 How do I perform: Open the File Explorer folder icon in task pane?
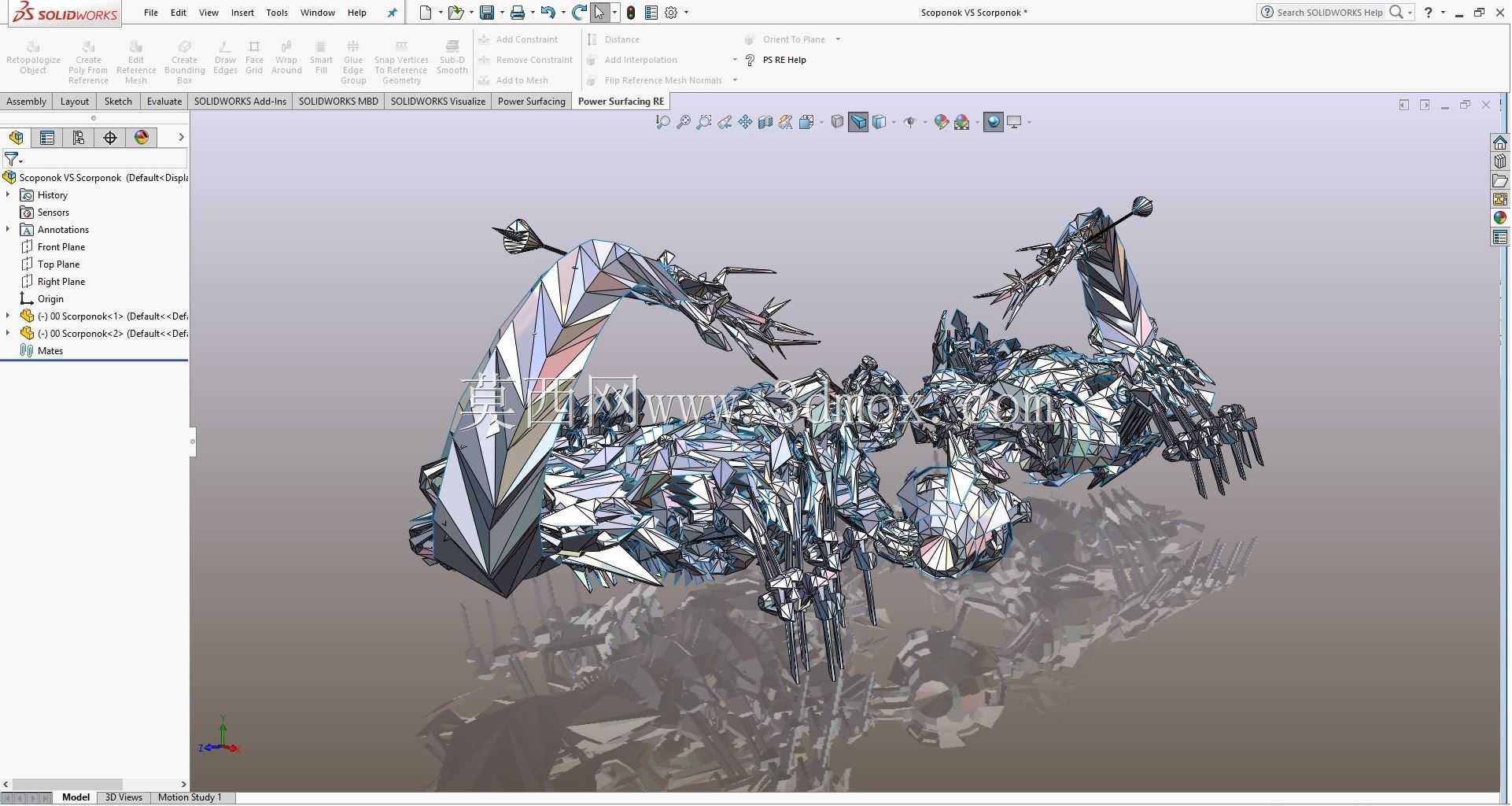[1500, 180]
